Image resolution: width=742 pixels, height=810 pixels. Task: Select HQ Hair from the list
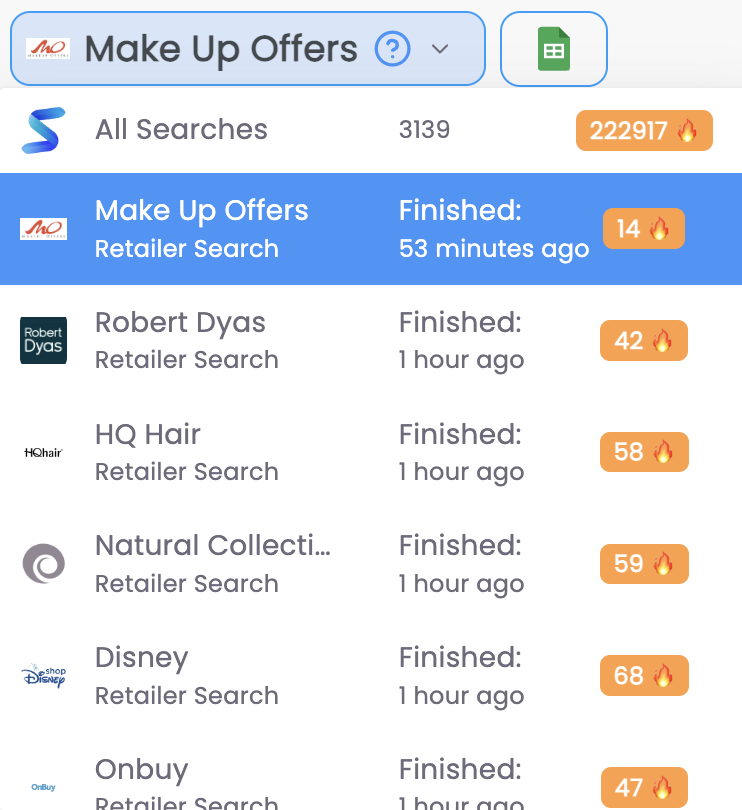(371, 453)
